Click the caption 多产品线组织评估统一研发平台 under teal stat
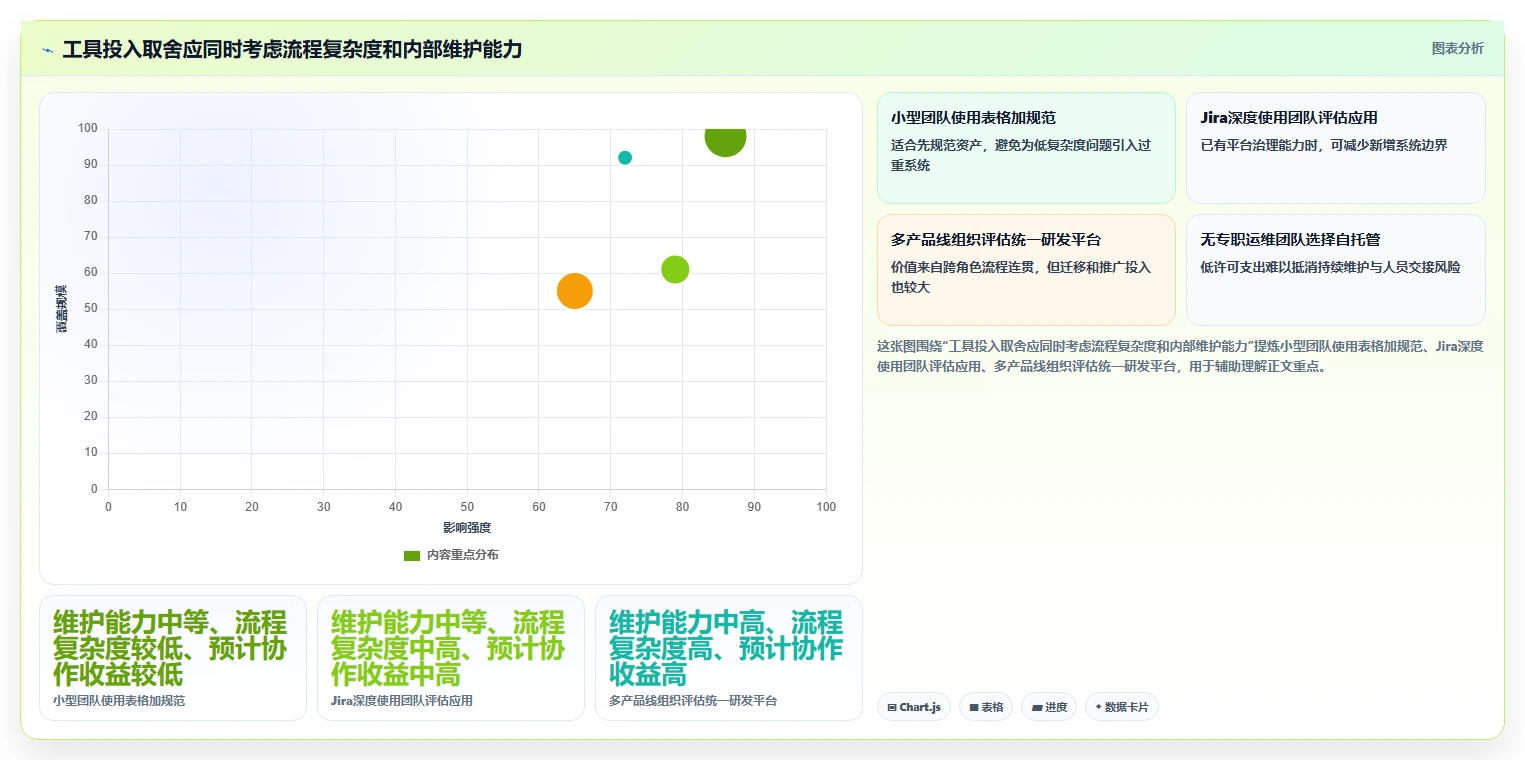Viewport: 1525px width, 760px height. pyautogui.click(x=693, y=701)
